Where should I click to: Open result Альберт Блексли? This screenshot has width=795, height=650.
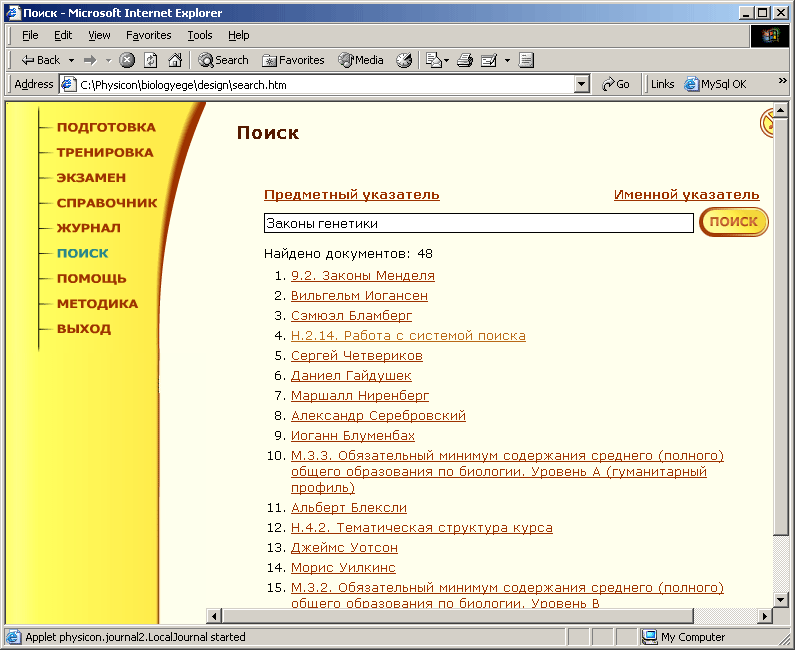[x=349, y=508]
